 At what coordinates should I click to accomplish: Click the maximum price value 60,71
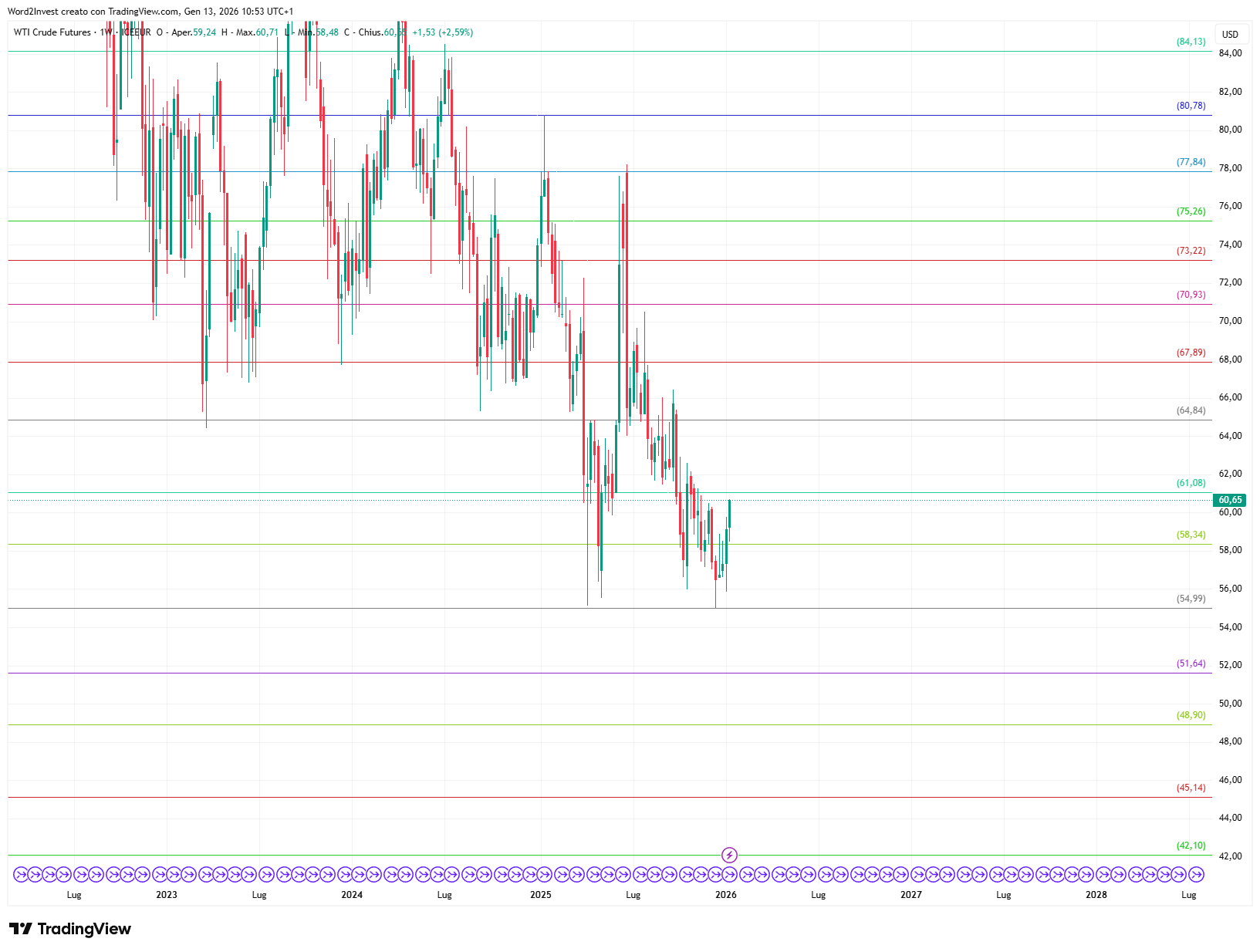point(267,32)
